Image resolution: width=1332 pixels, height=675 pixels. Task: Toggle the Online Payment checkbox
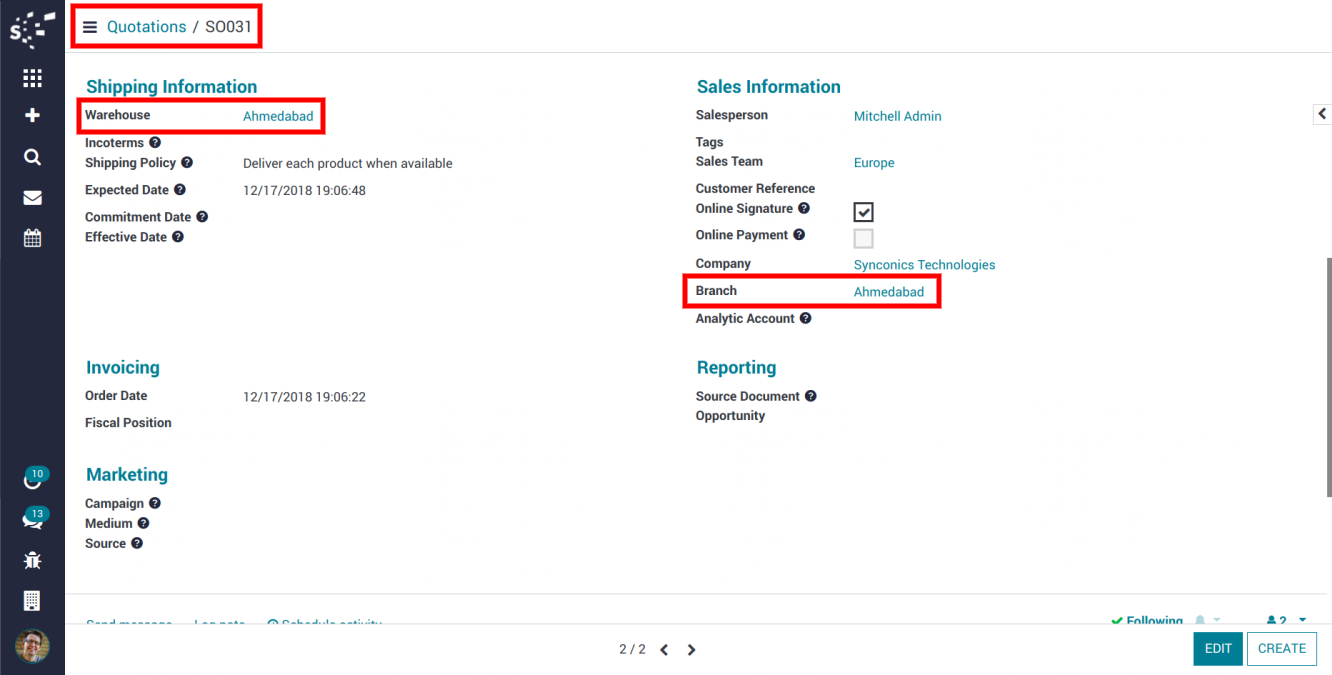click(863, 238)
